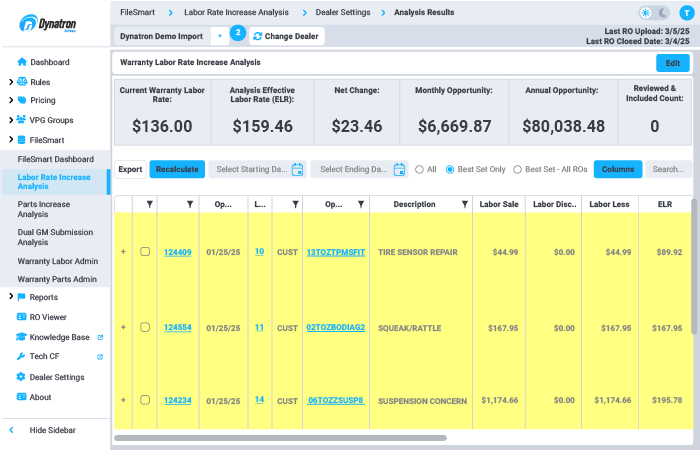Screen dimensions: 700x450
Task: Open RO link 124409
Action: tap(178, 252)
